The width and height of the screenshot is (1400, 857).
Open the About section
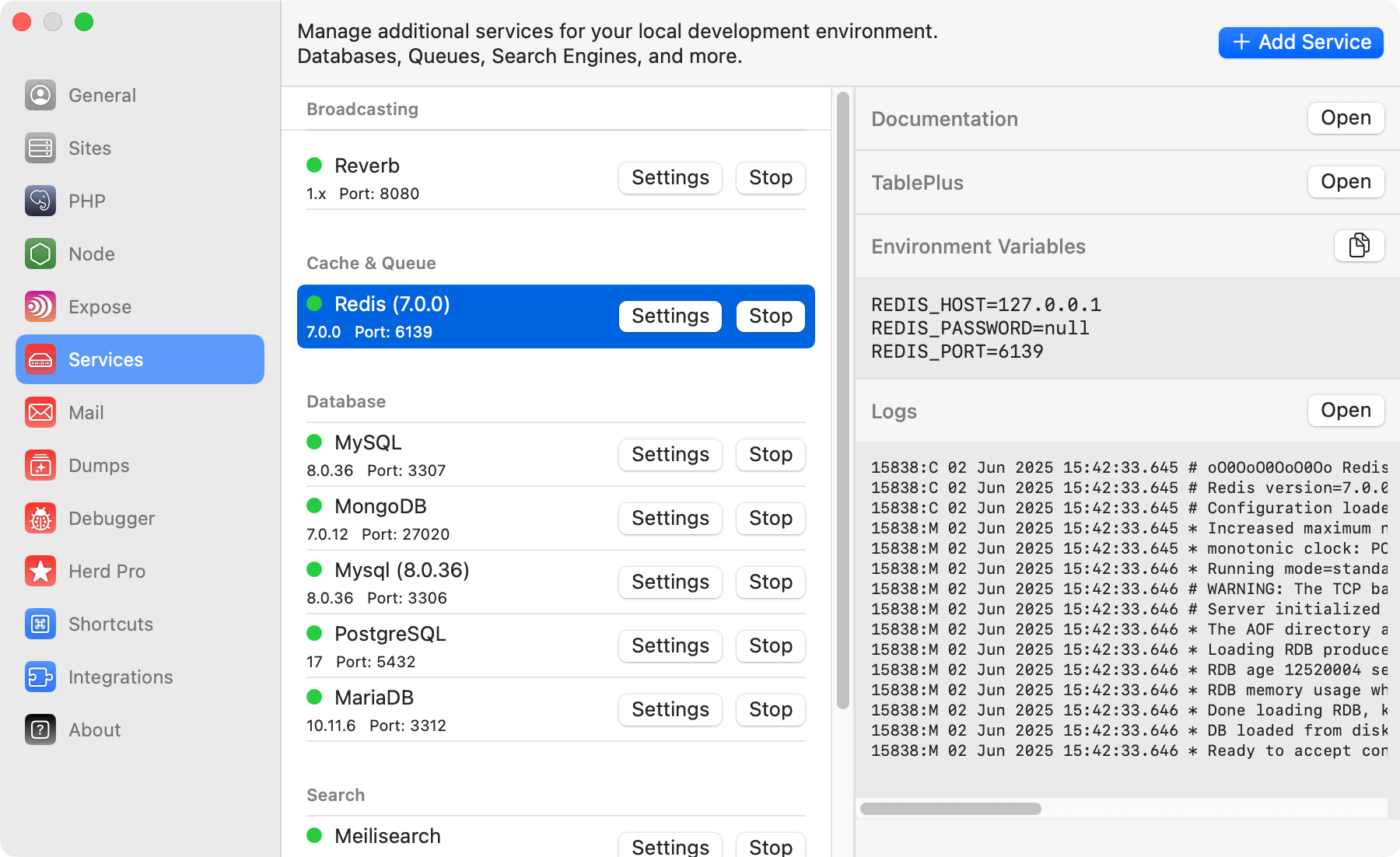[x=94, y=729]
